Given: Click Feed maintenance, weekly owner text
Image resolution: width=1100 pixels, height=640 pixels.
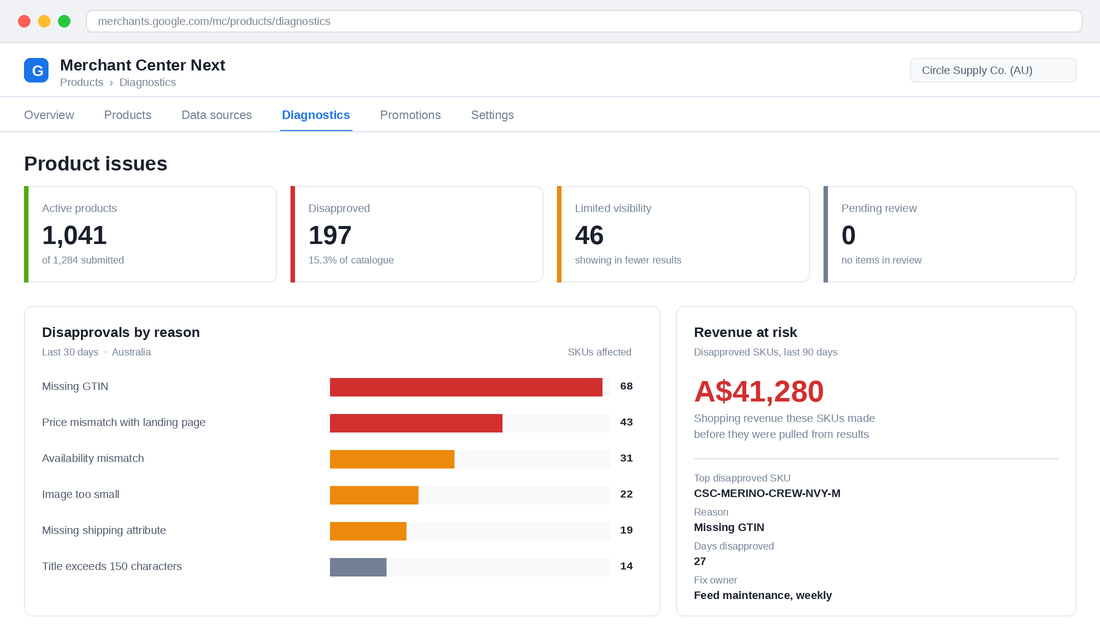Looking at the screenshot, I should [x=763, y=596].
